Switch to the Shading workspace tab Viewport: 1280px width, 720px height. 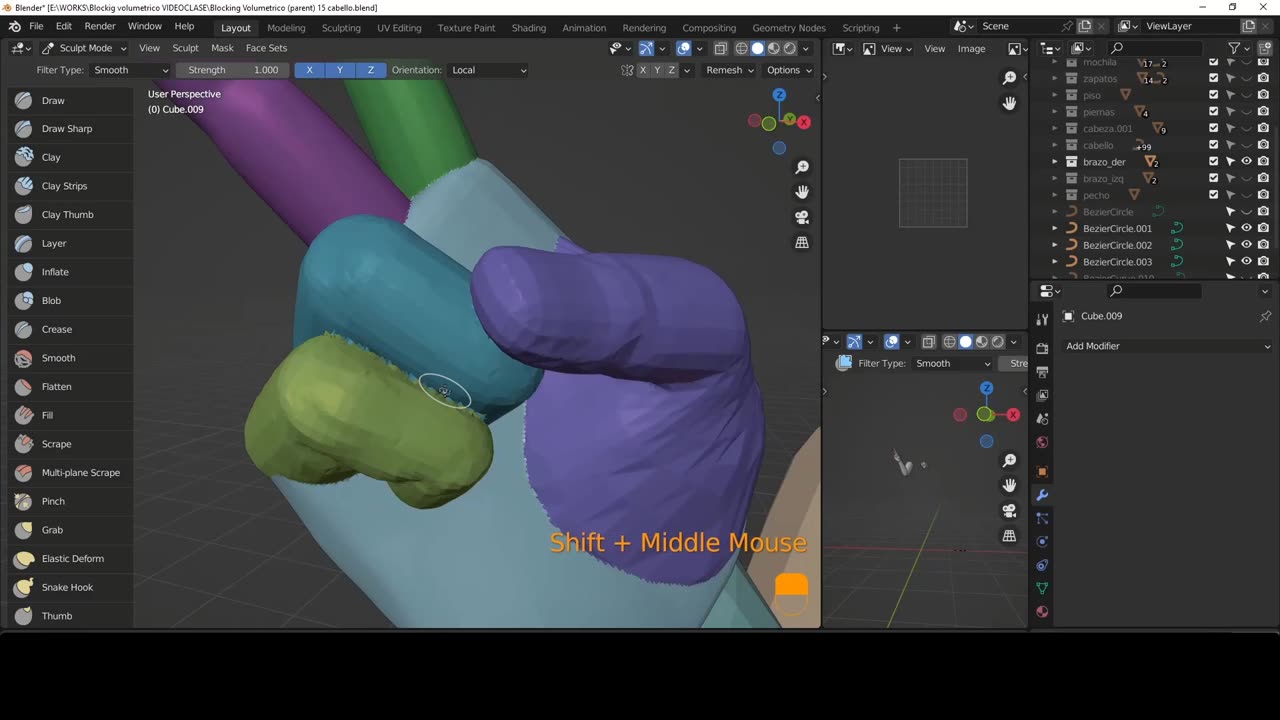(529, 28)
